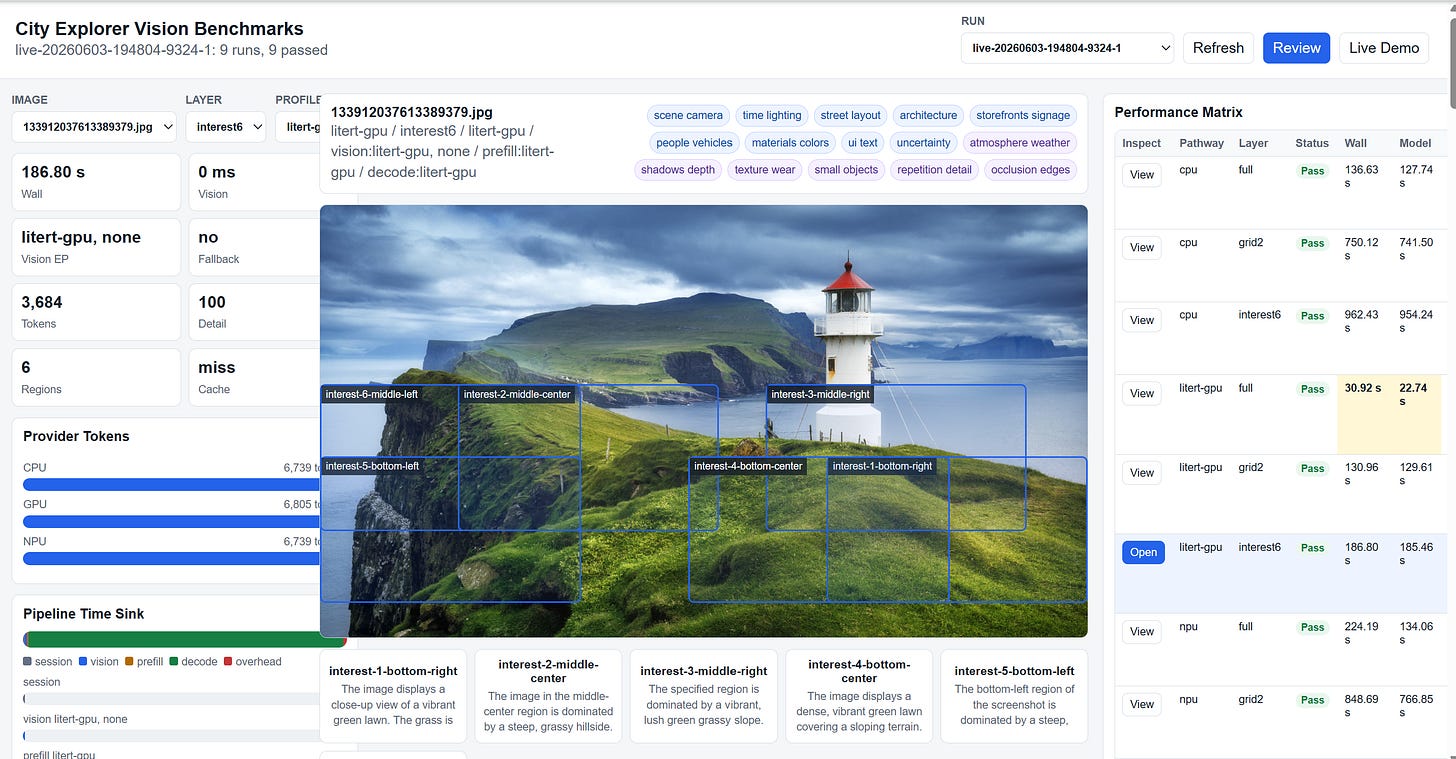Click the blue Review button
The image size is (1456, 759).
[x=1296, y=48]
